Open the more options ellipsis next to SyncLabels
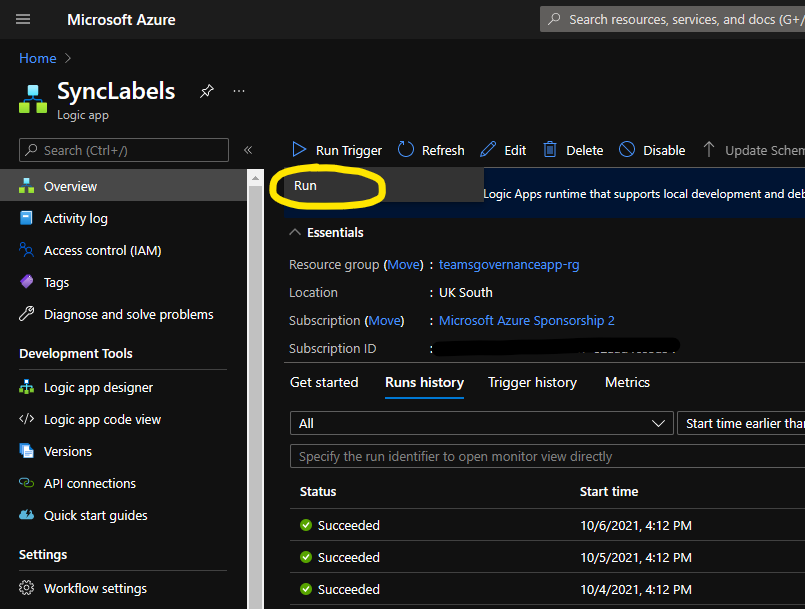The image size is (805, 609). [x=239, y=91]
